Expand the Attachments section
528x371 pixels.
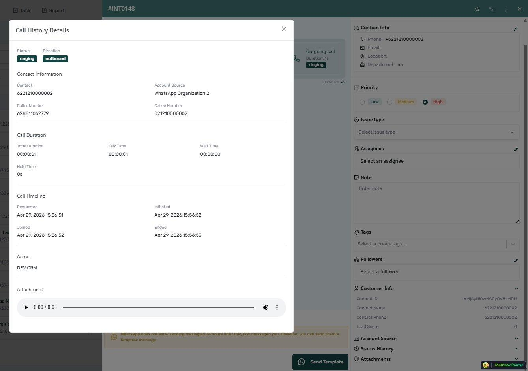pos(516,359)
